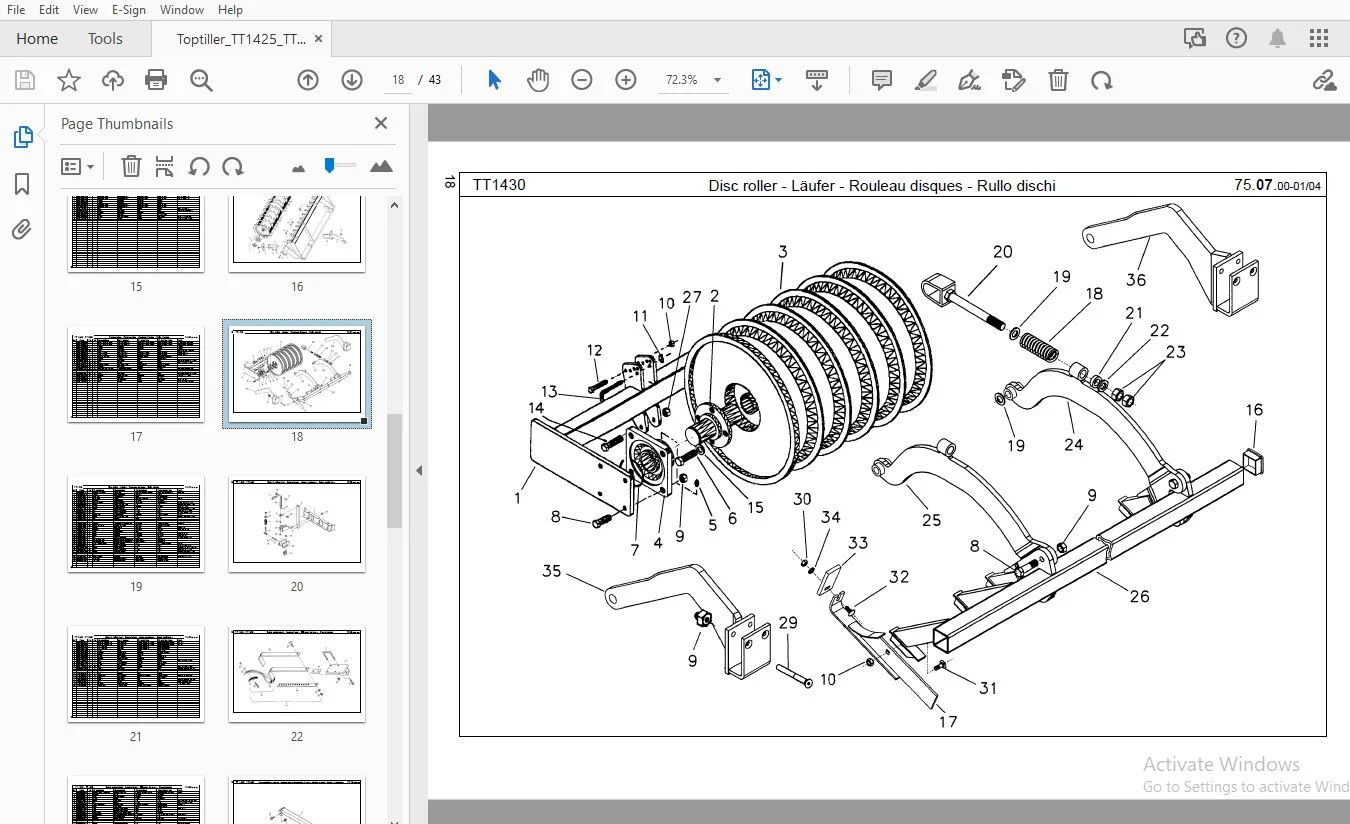Select page 16 thumbnail
The width and height of the screenshot is (1350, 824).
click(x=297, y=234)
